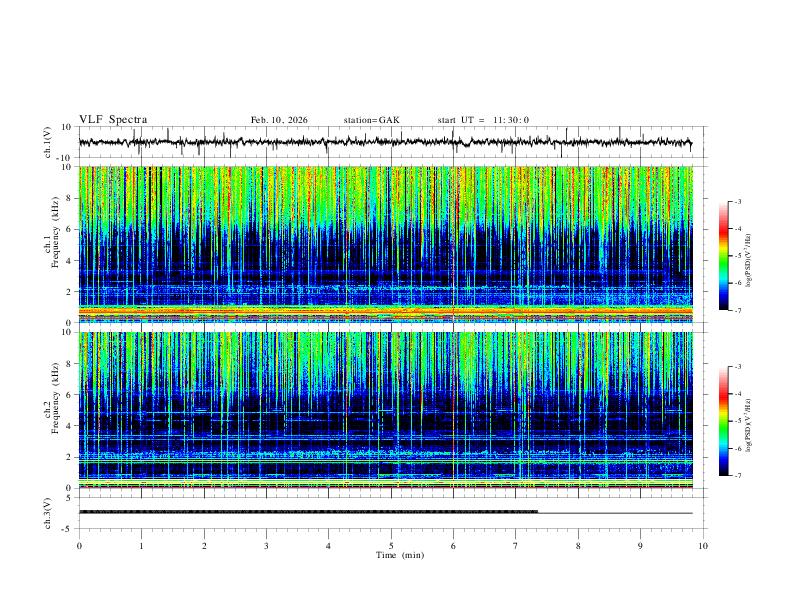792x612 pixels.
Task: Click time-axis tick label "10"
Action: [x=703, y=546]
